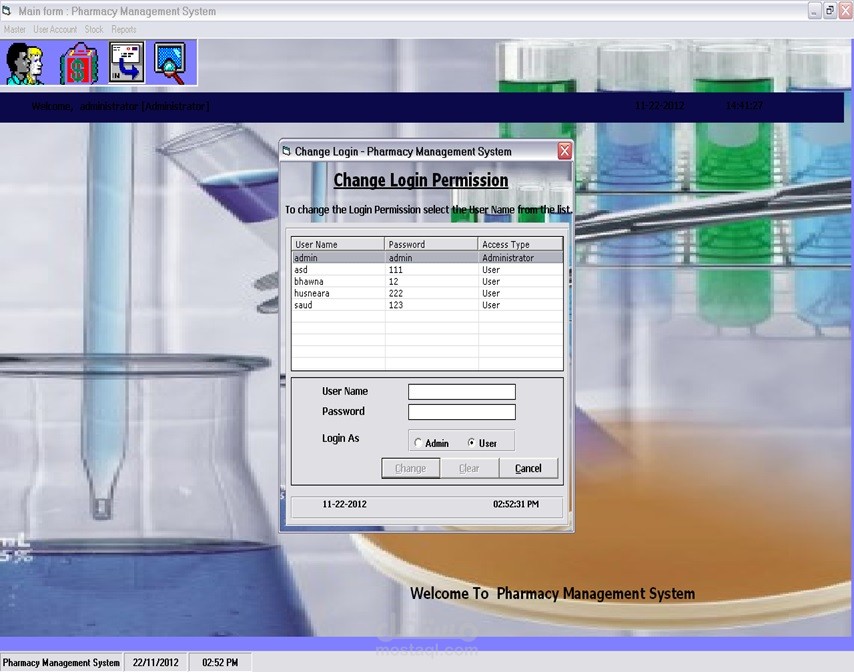The height and width of the screenshot is (672, 854).
Task: Close the Change Login dialog
Action: coord(564,152)
